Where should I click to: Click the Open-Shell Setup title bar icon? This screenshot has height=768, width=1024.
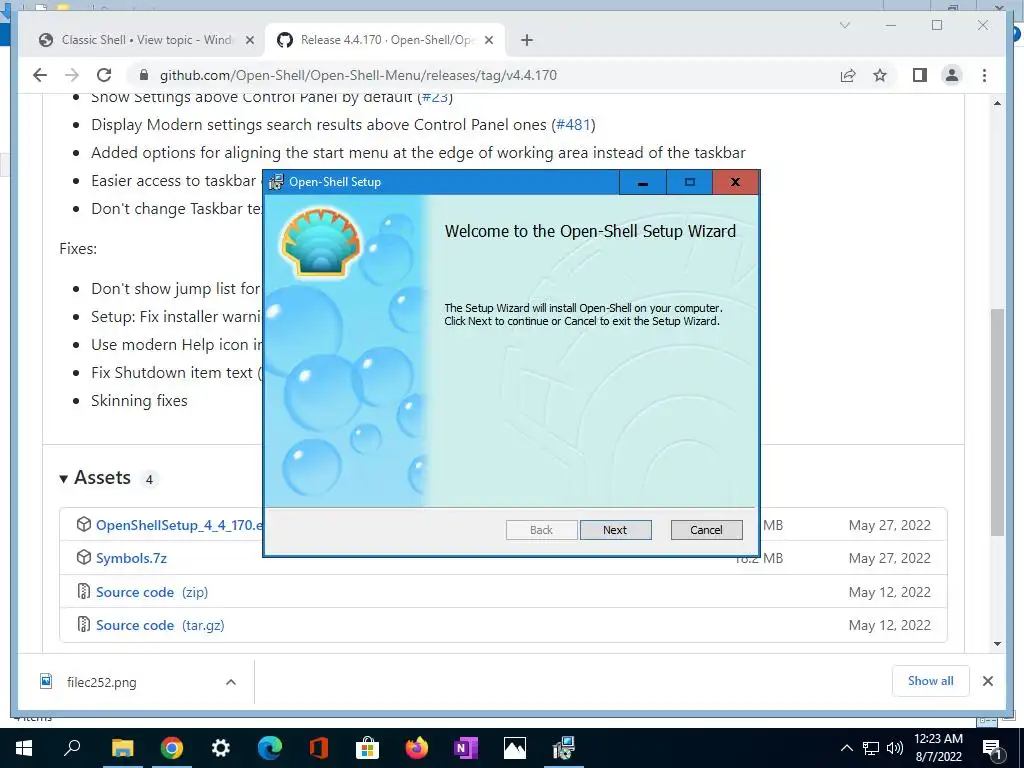click(x=277, y=182)
